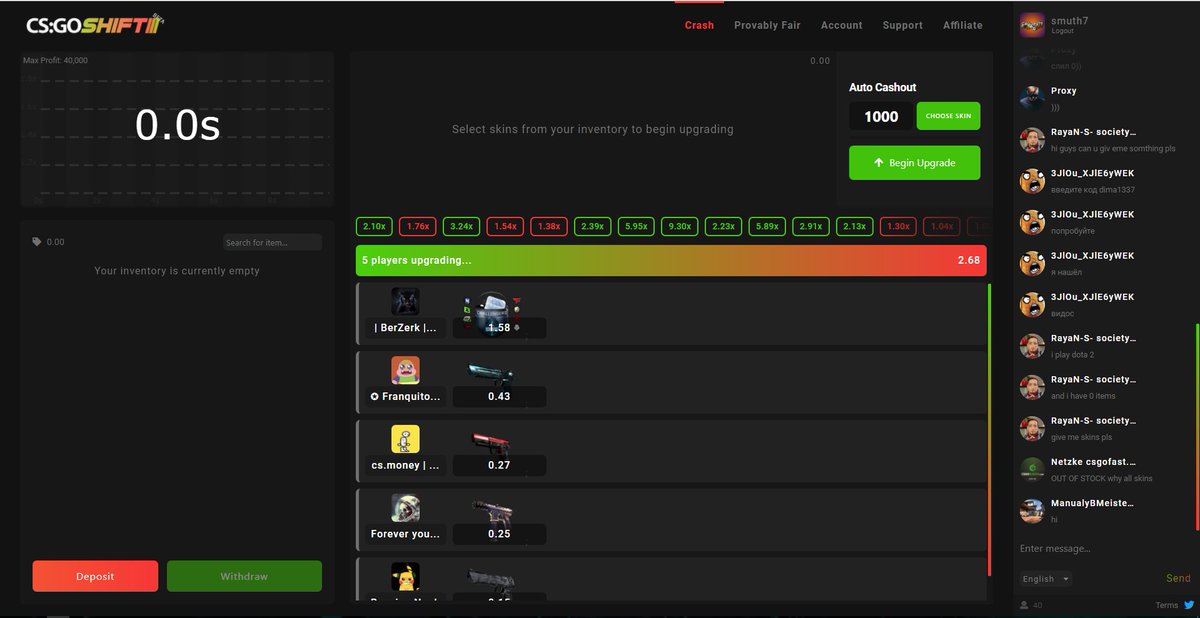The height and width of the screenshot is (618, 1200).
Task: Click avatar beside 'я нашёл' chat message
Action: coord(1032,263)
